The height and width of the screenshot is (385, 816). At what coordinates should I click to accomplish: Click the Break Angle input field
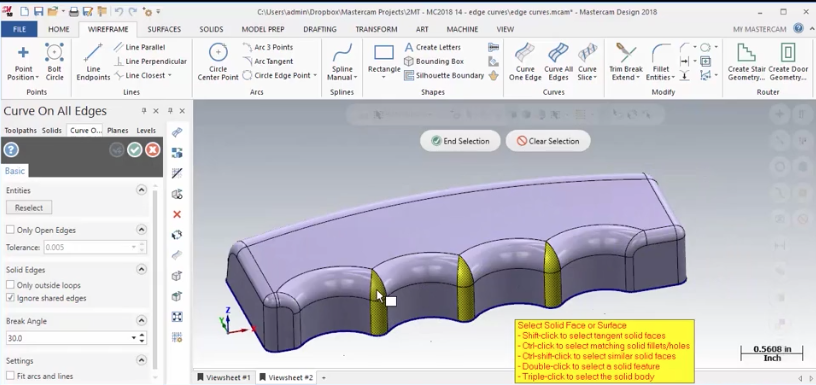click(68, 338)
